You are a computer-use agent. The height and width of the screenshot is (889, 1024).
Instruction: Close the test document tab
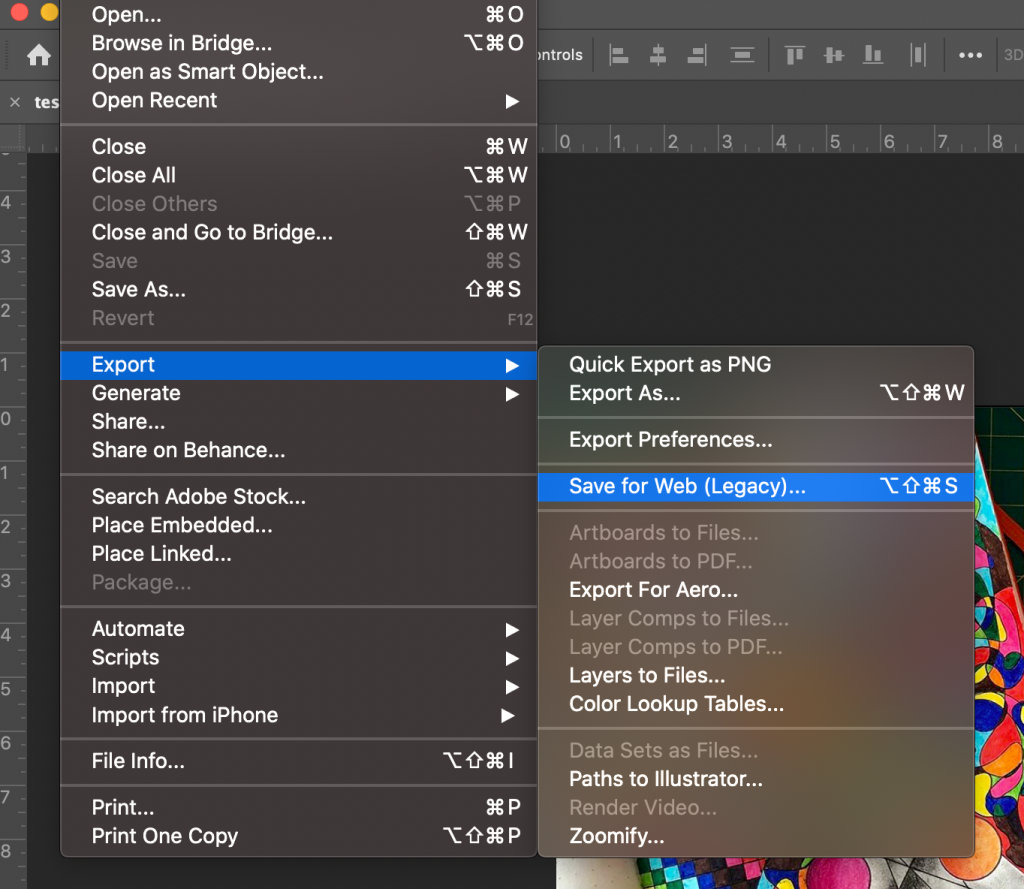click(x=14, y=102)
